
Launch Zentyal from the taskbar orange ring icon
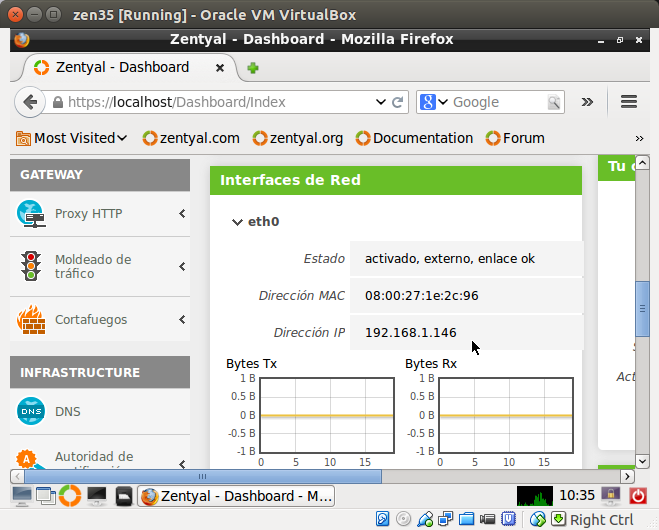[x=70, y=496]
